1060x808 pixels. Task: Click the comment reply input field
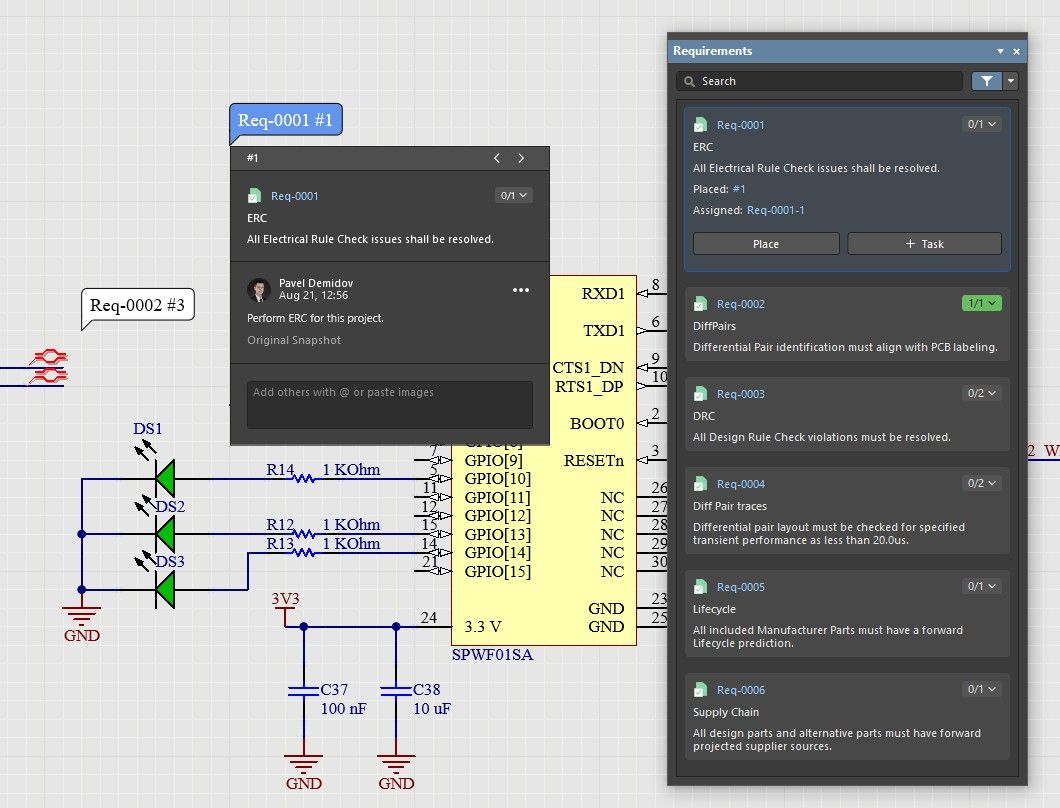388,404
